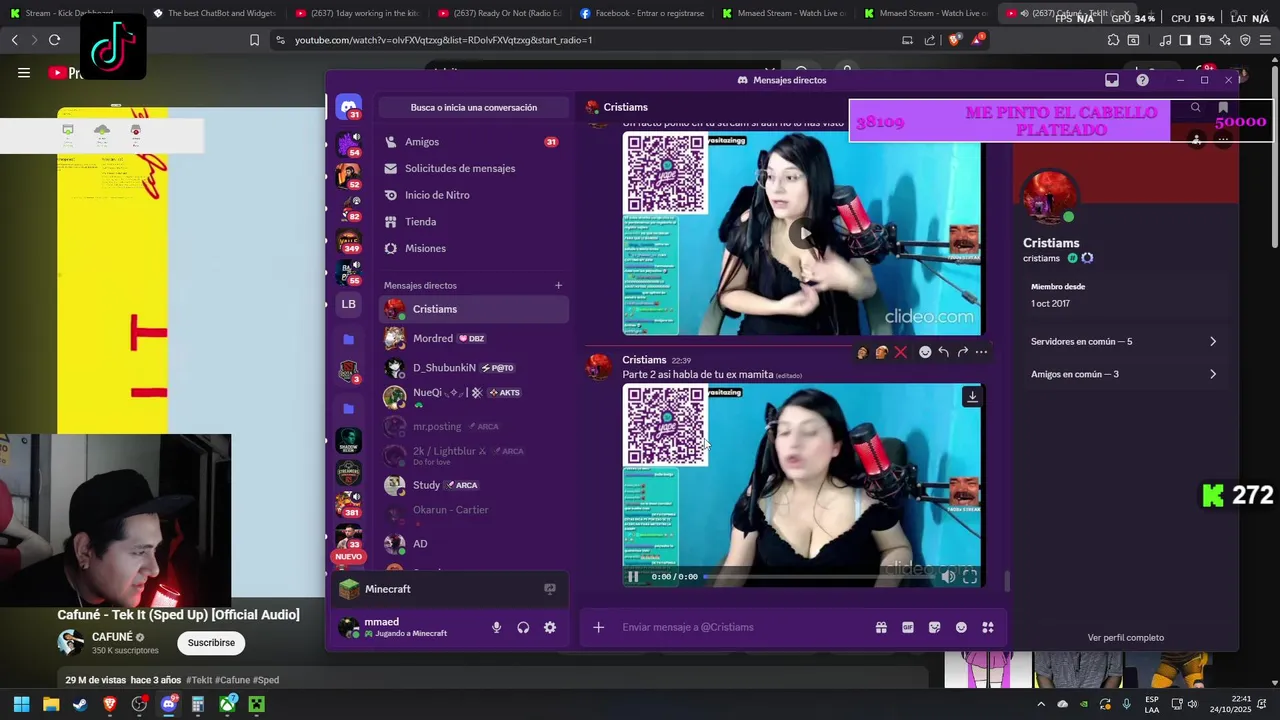Play the first video attachment
This screenshot has height=720, width=1280.
click(x=804, y=234)
